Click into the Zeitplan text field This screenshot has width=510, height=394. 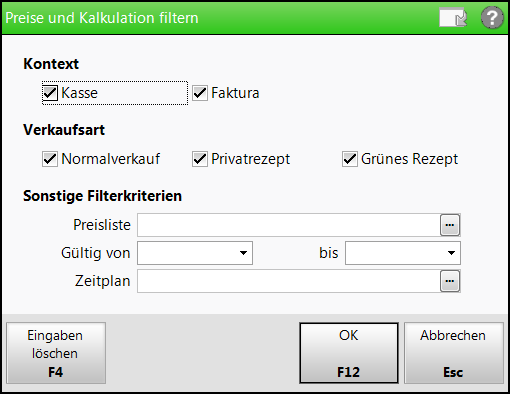coord(289,281)
